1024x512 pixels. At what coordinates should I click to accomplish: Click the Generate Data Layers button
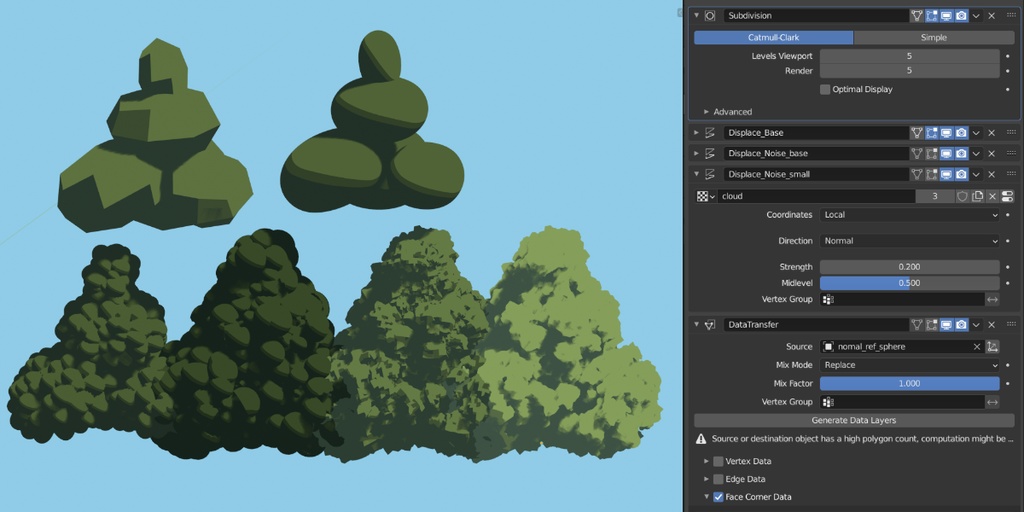(x=854, y=421)
